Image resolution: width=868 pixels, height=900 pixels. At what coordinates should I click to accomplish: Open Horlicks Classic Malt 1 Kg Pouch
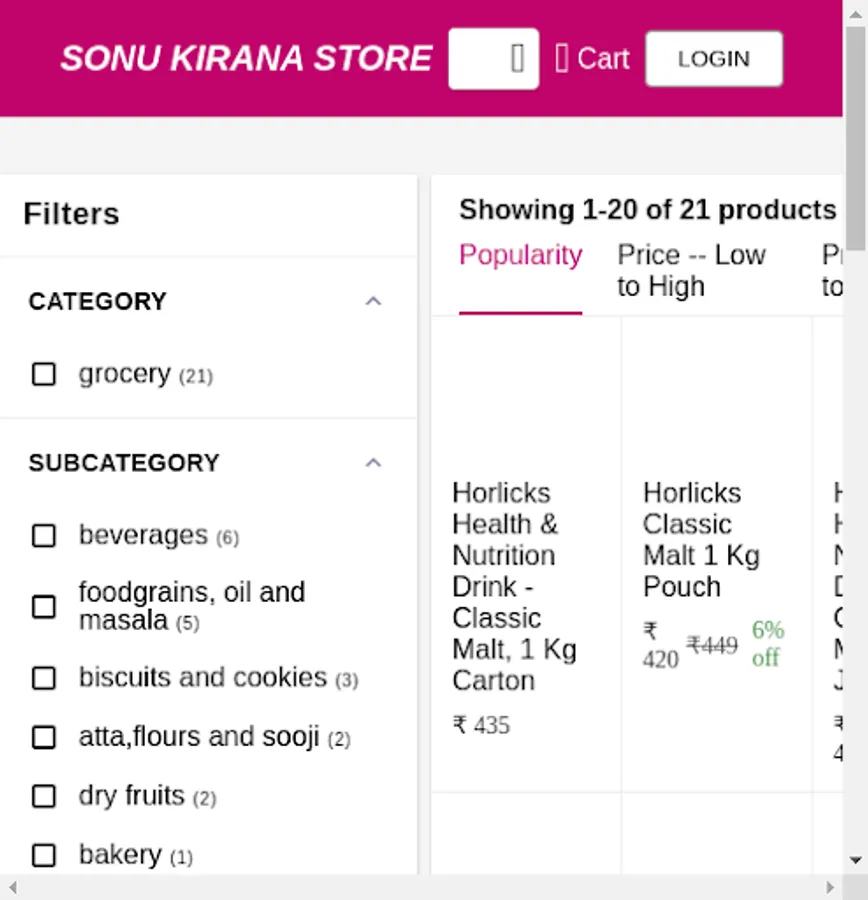click(x=701, y=540)
